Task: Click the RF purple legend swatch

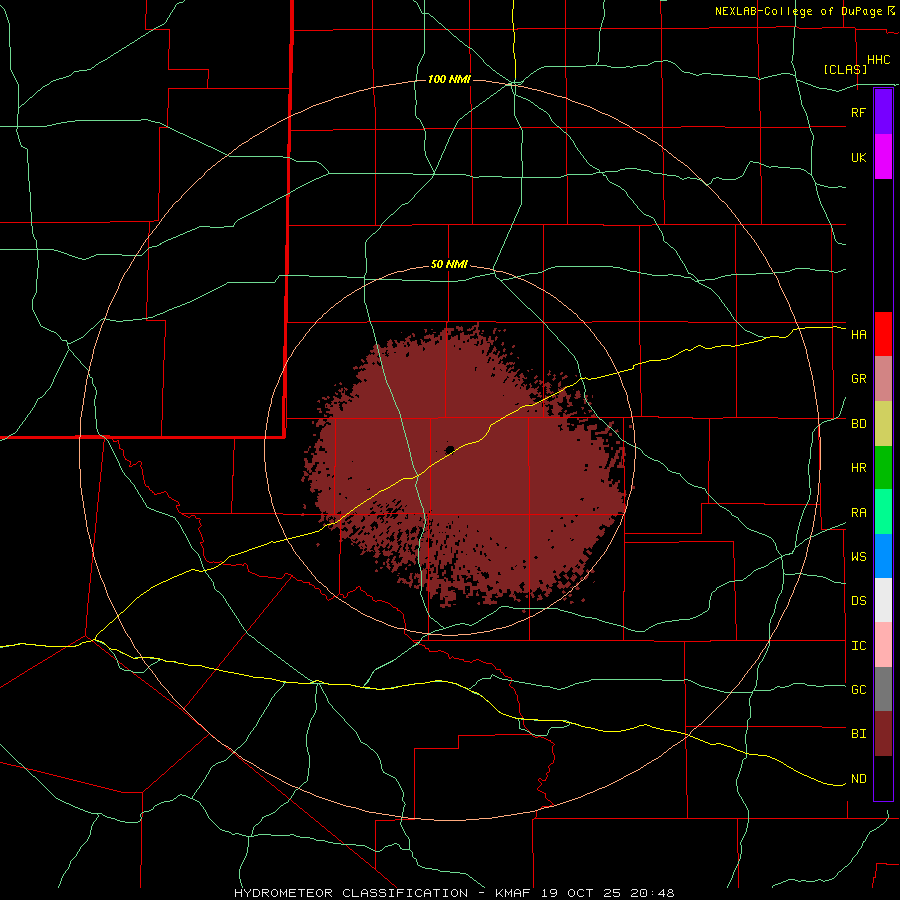Action: (x=883, y=112)
